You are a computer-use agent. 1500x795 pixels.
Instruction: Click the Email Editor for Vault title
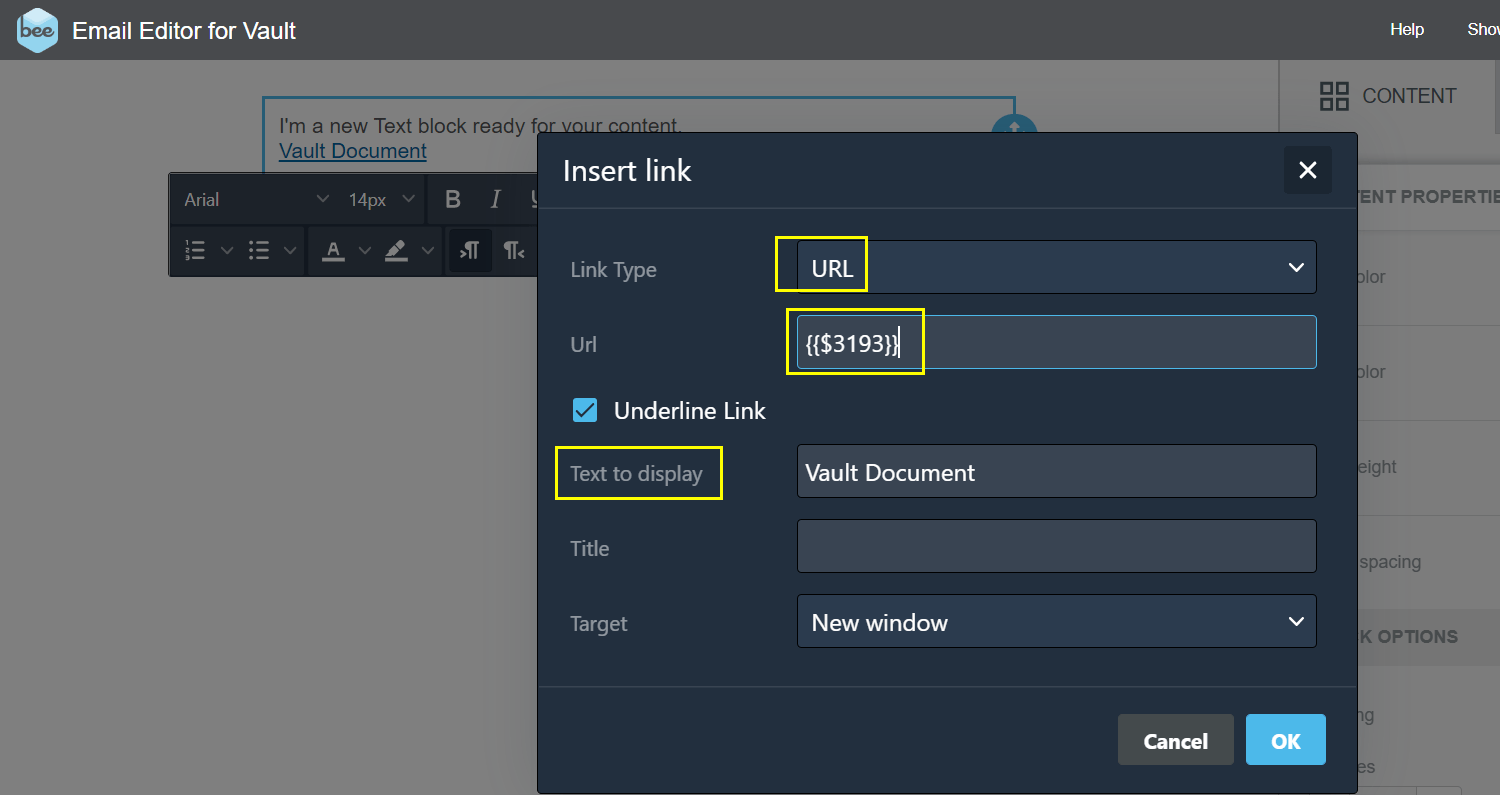(184, 30)
